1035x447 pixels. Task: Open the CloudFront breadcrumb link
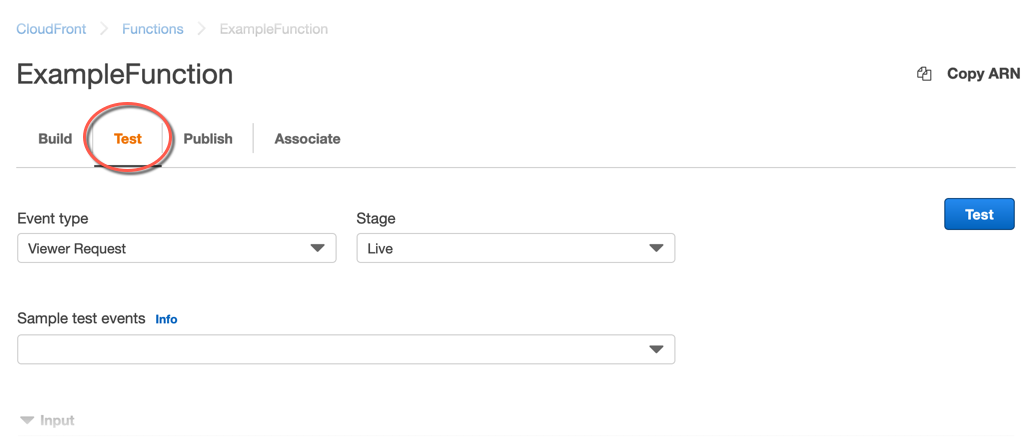pos(49,29)
